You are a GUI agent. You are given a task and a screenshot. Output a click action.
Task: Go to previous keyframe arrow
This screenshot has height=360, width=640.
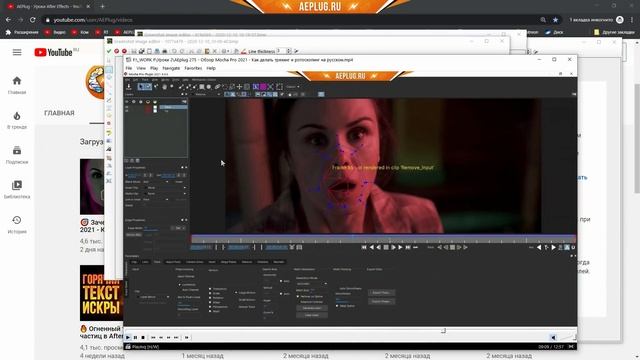(x=539, y=247)
